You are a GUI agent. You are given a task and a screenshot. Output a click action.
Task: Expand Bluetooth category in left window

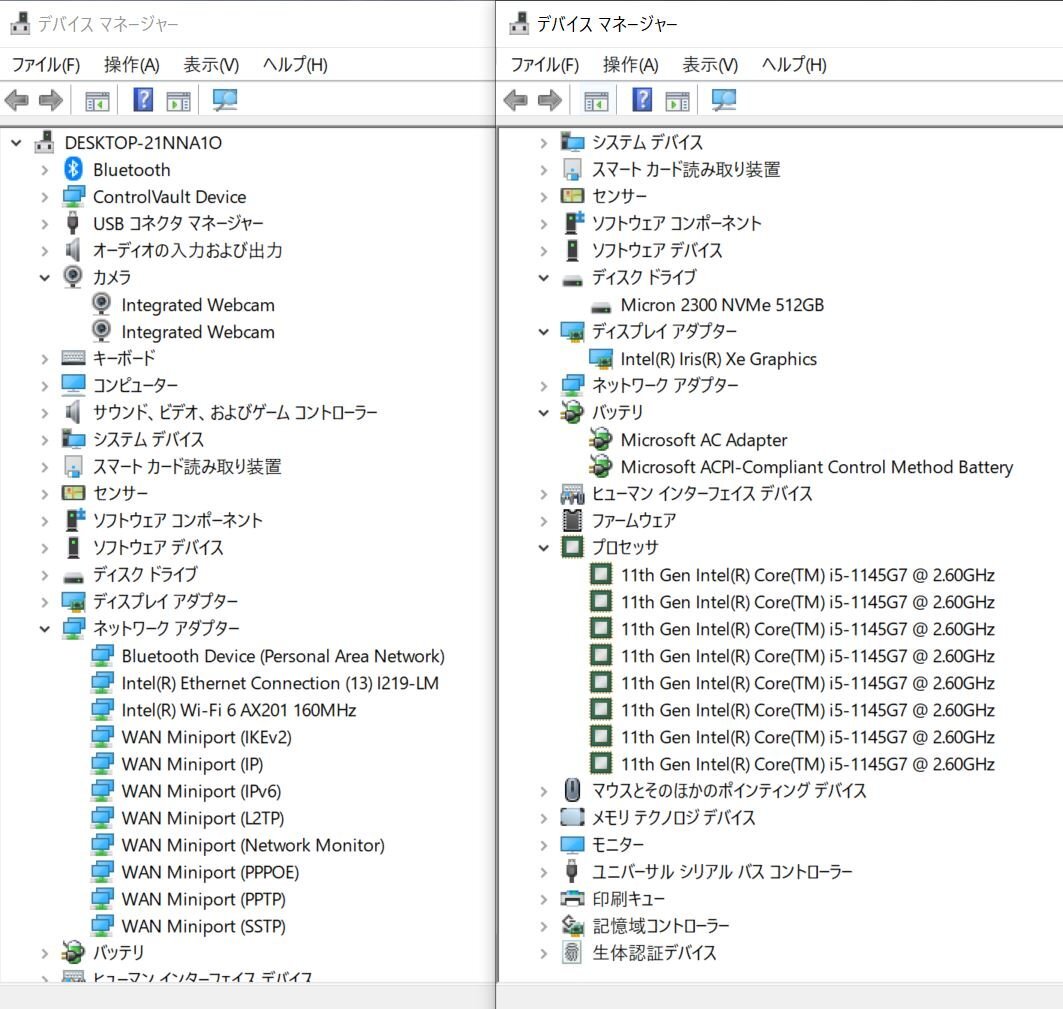45,170
